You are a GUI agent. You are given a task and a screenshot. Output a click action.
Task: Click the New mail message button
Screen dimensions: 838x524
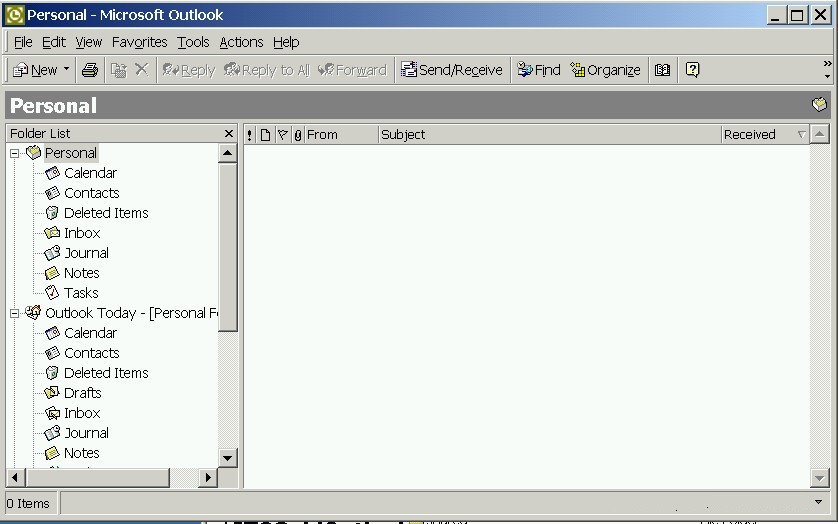[x=35, y=70]
